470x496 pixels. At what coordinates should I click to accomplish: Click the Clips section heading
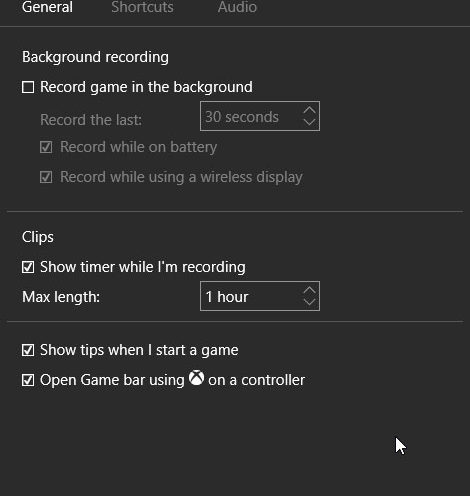click(38, 237)
